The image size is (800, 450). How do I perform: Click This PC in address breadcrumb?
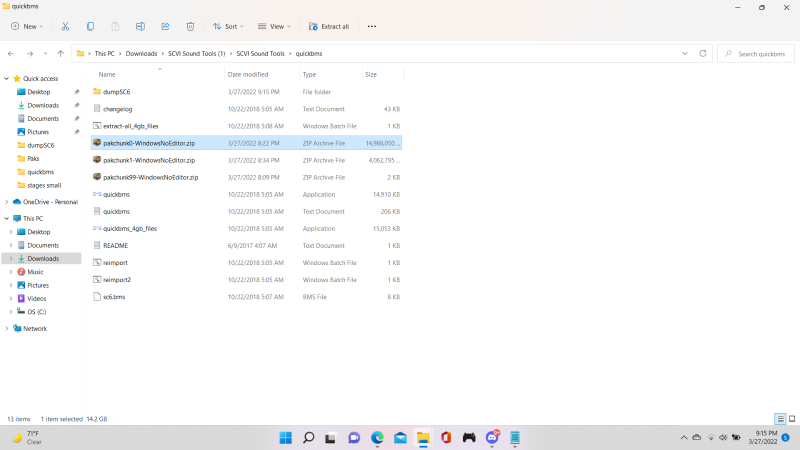[x=105, y=54]
